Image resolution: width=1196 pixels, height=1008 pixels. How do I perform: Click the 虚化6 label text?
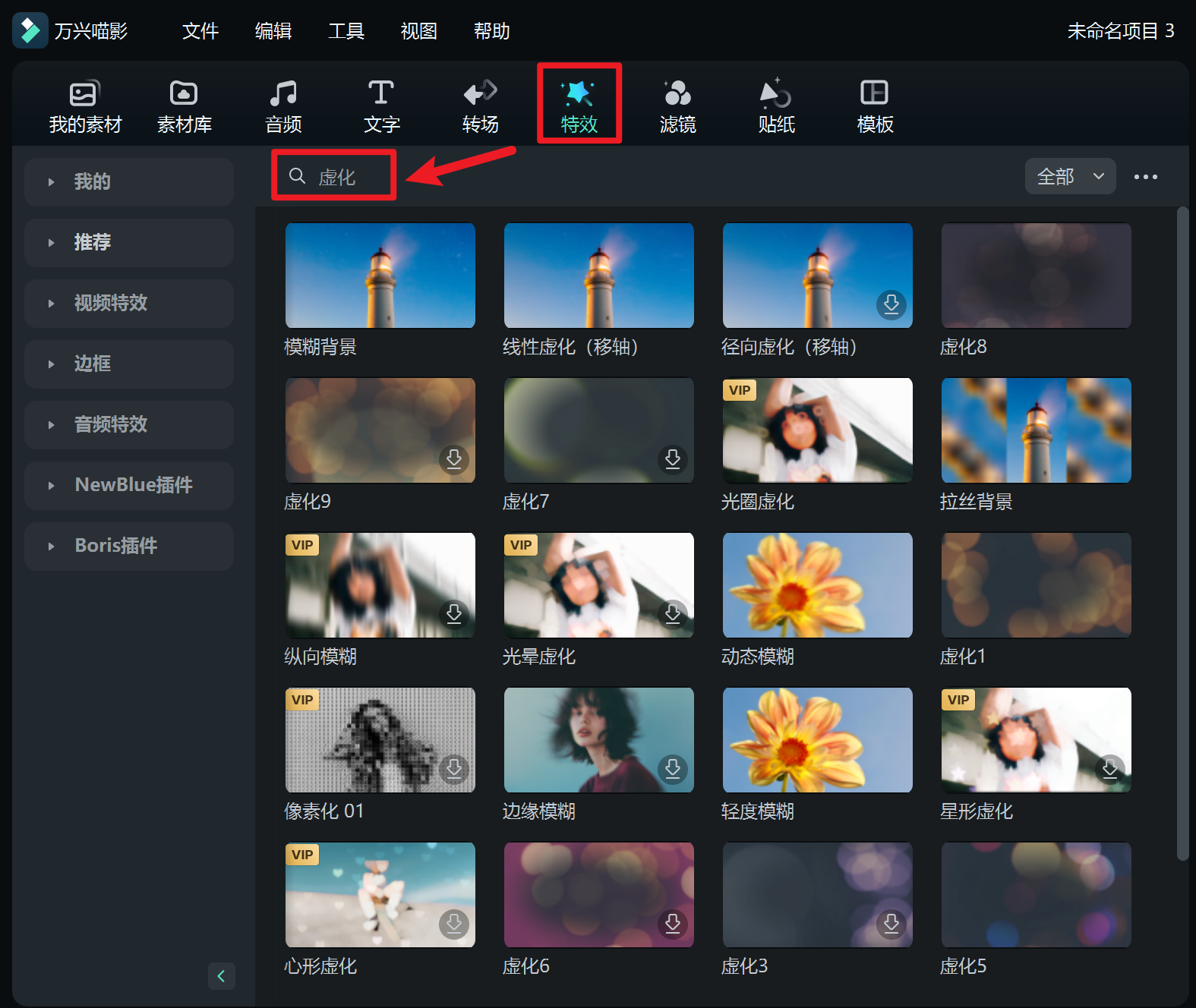[x=526, y=966]
